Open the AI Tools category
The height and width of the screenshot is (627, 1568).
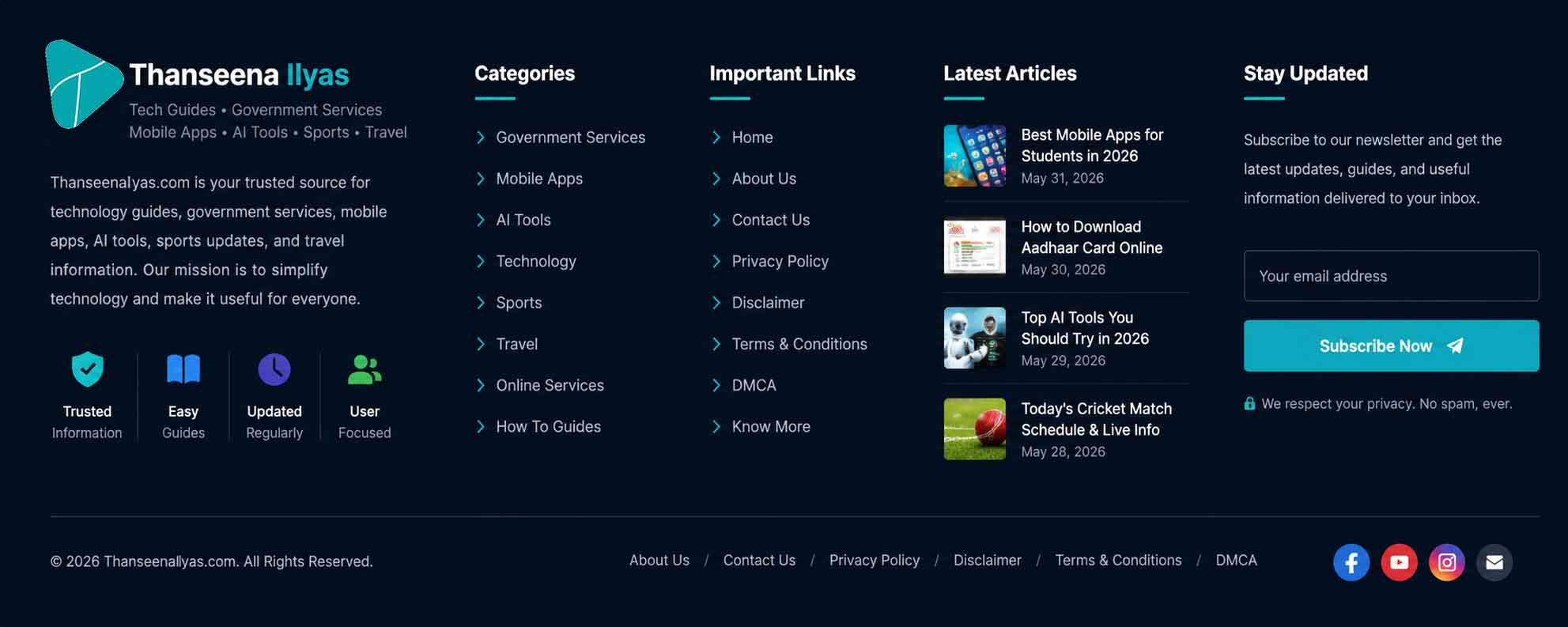(x=523, y=220)
